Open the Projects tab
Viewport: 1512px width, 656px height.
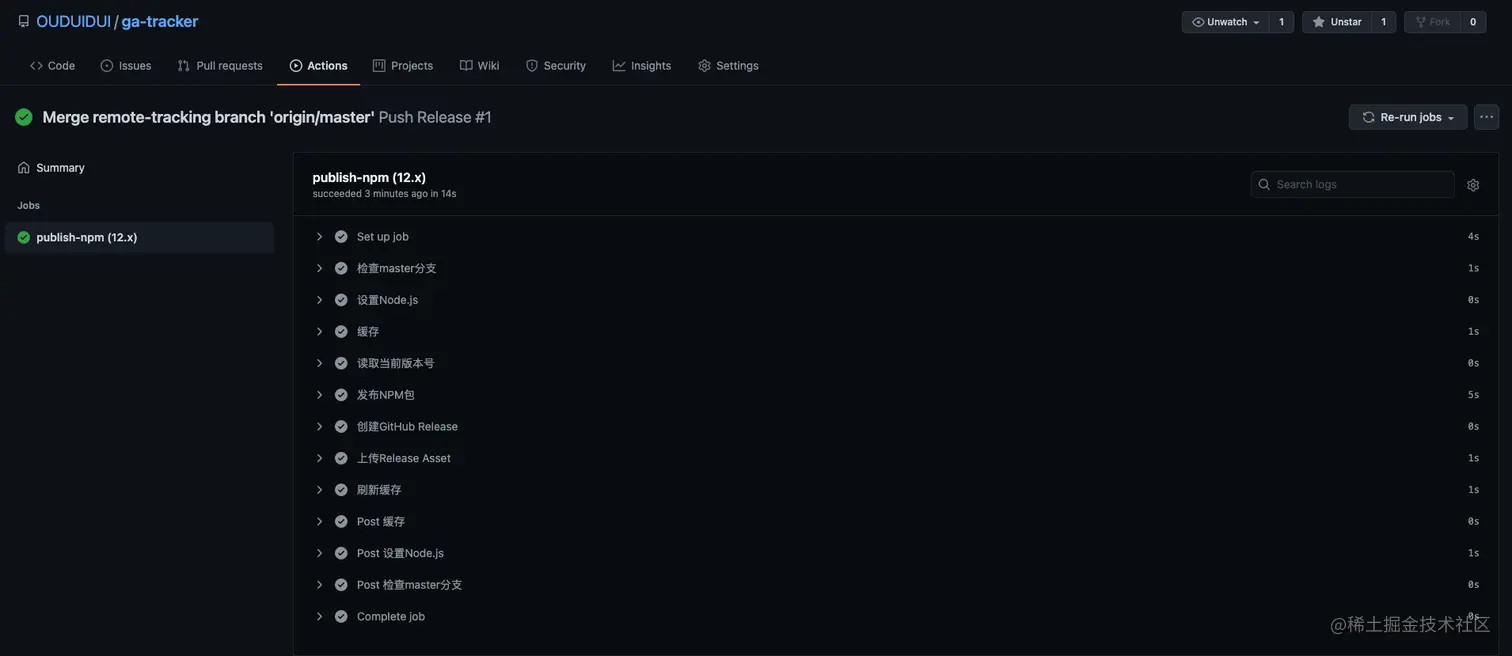[x=403, y=65]
